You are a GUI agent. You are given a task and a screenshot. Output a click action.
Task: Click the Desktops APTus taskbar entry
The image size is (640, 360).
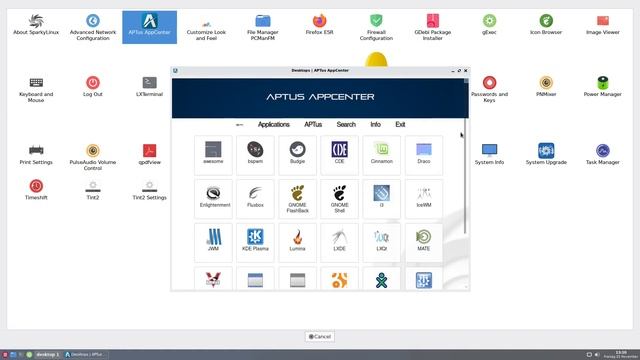(x=86, y=355)
